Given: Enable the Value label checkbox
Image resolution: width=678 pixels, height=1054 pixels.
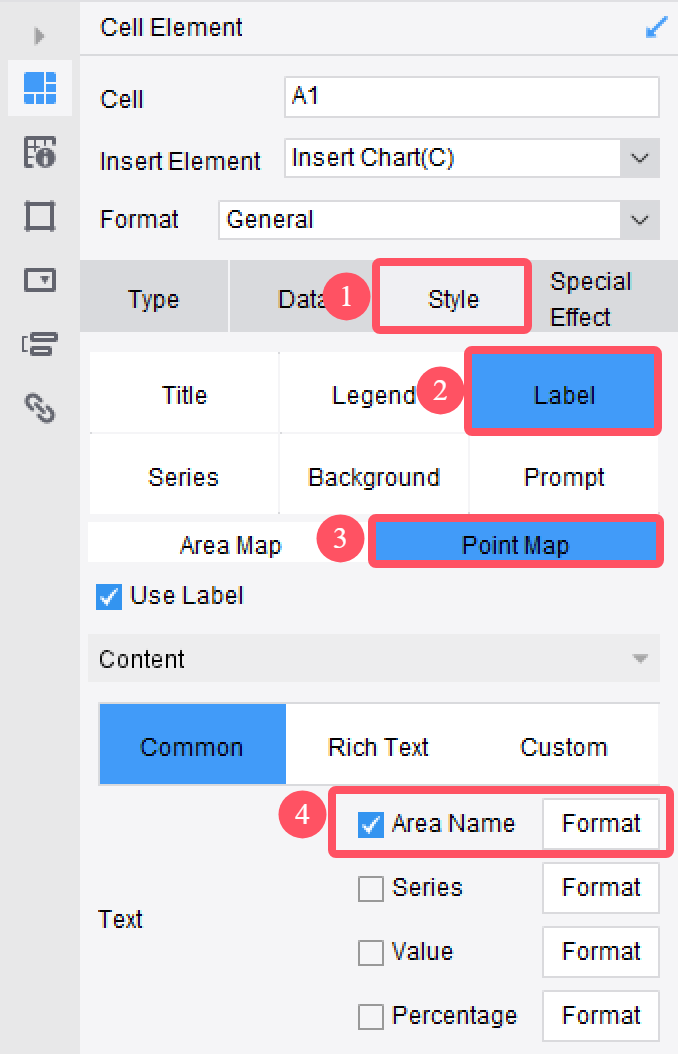Looking at the screenshot, I should (x=371, y=952).
